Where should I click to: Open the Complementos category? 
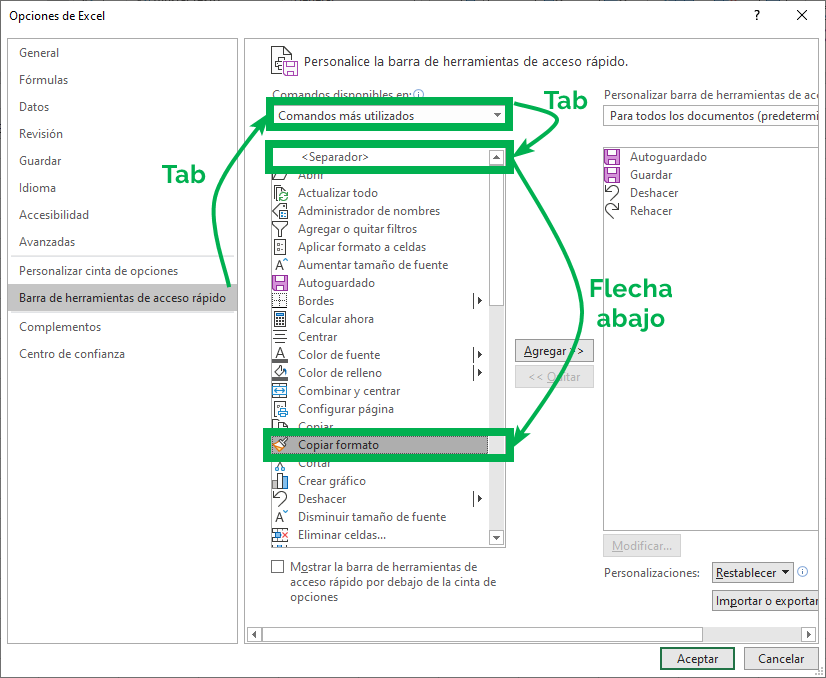(x=122, y=327)
